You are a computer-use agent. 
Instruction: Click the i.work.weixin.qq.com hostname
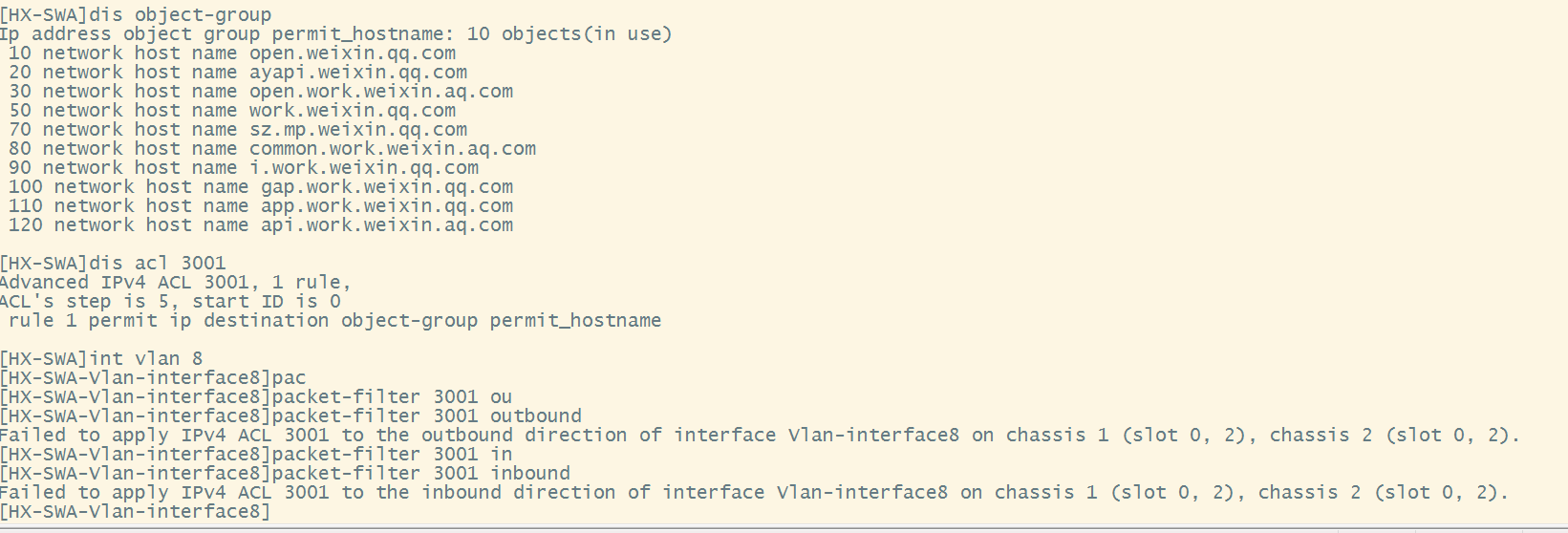(x=364, y=168)
